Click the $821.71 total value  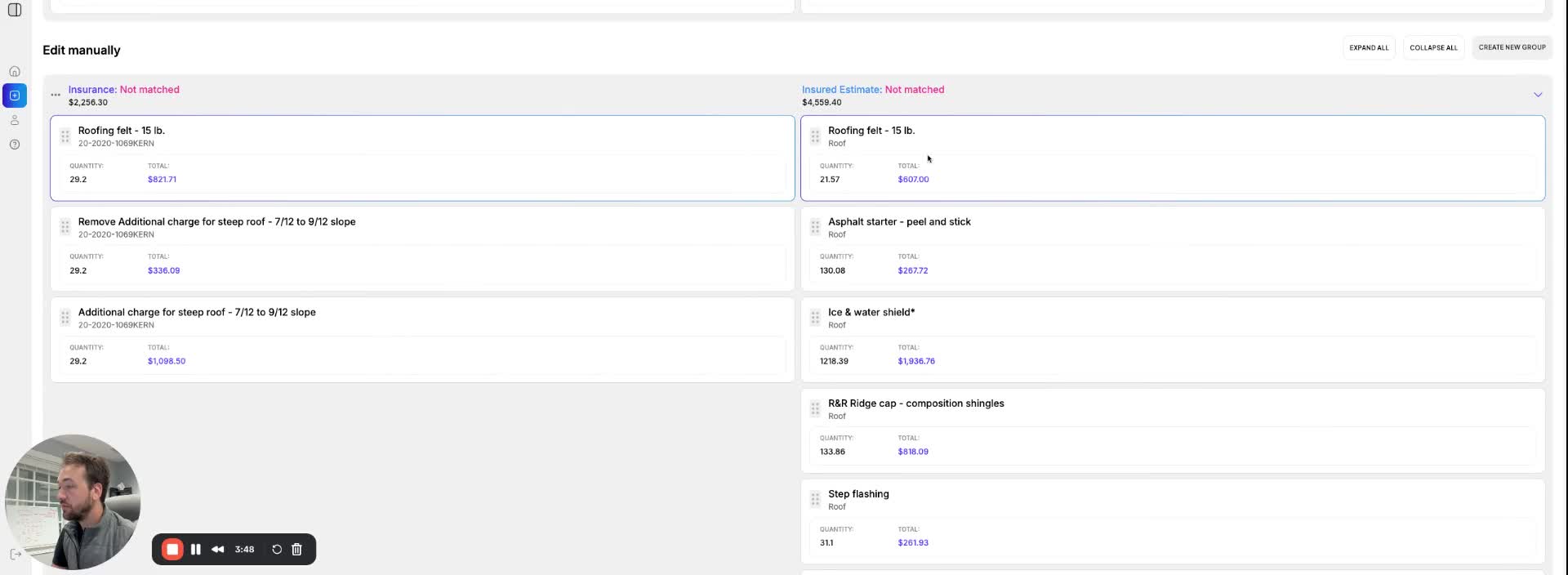pyautogui.click(x=162, y=180)
